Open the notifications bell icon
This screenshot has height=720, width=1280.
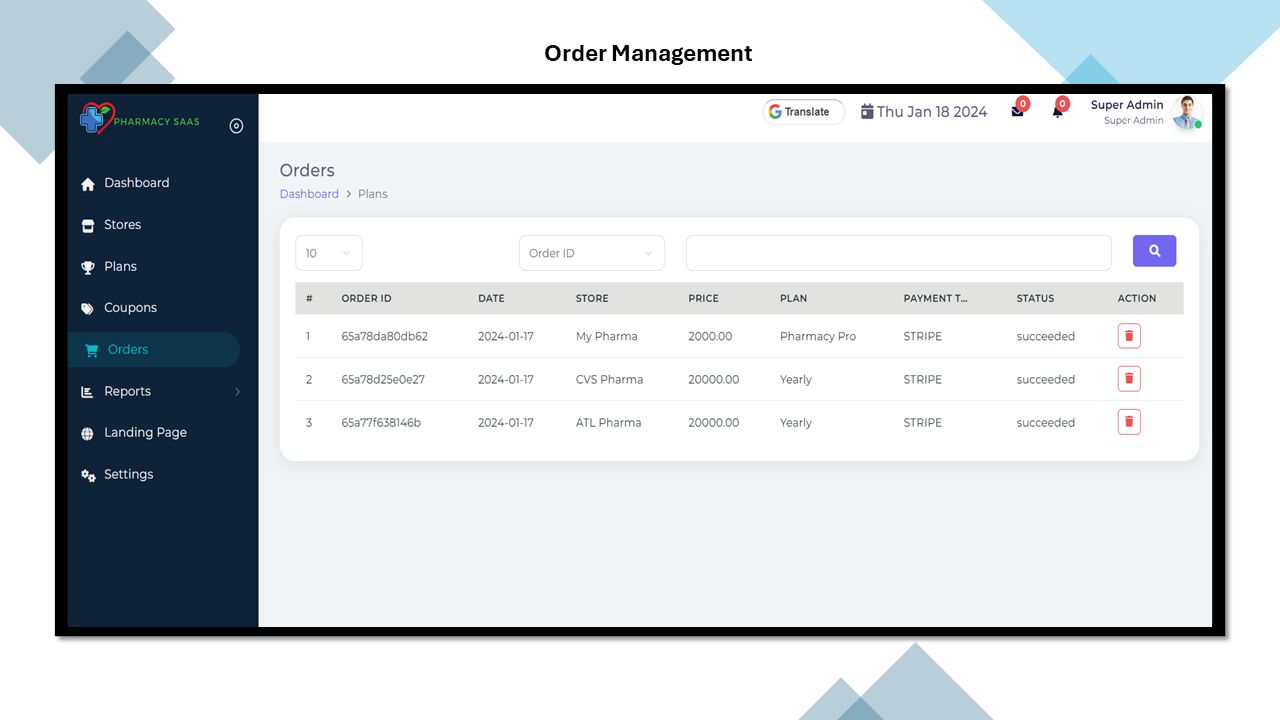pyautogui.click(x=1057, y=111)
